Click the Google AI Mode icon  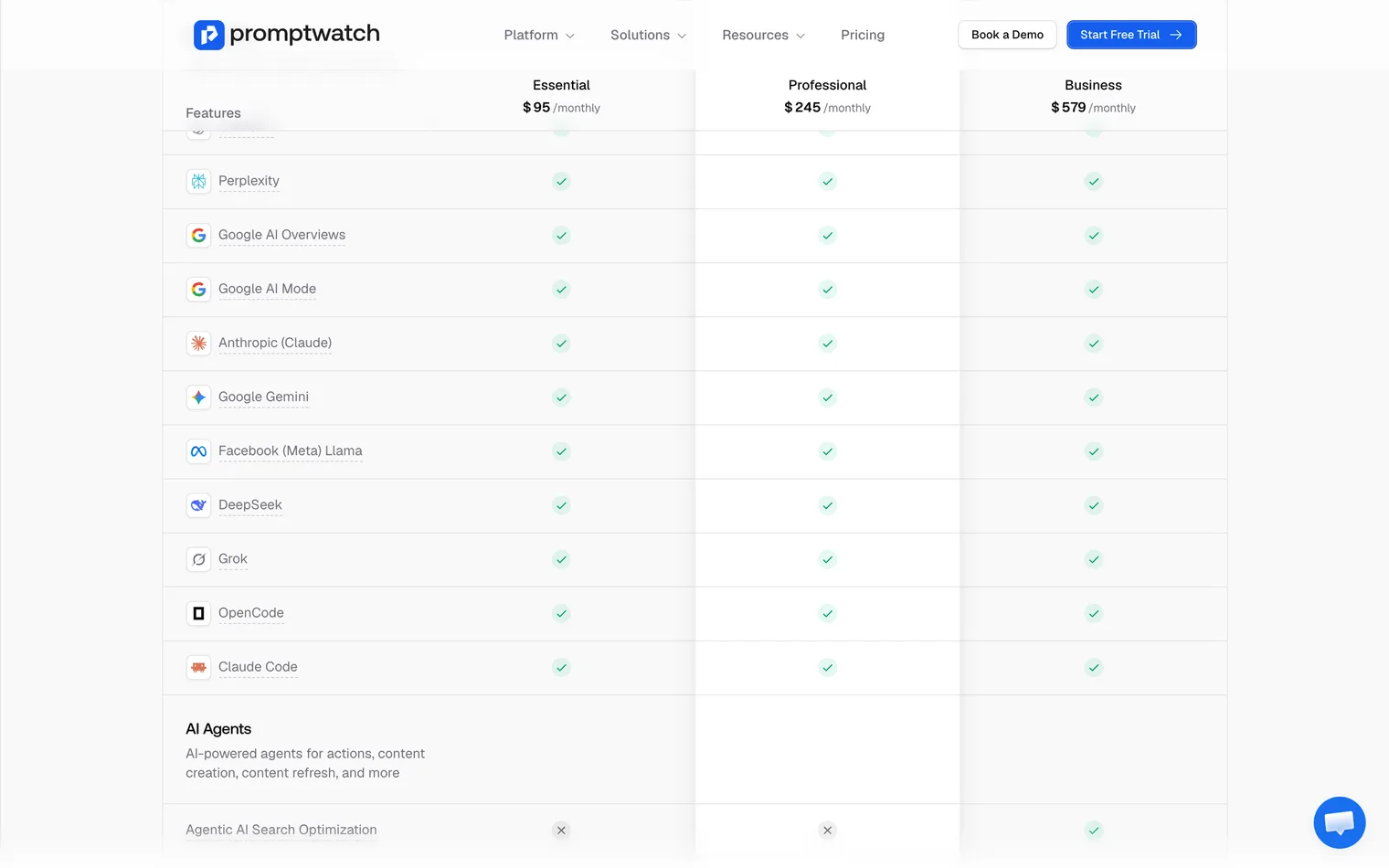[198, 289]
